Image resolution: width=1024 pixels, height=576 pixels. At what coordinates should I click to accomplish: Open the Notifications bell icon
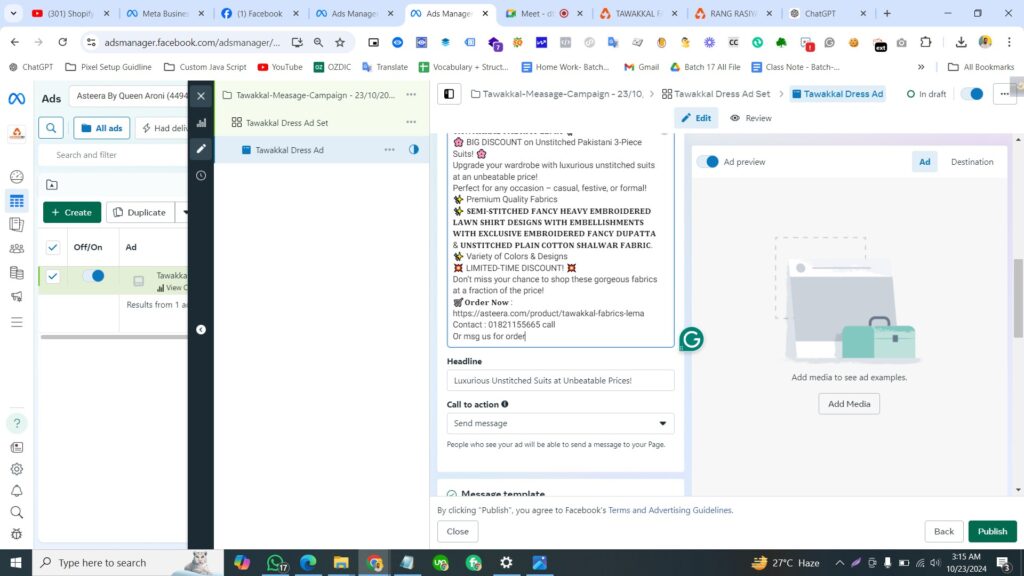[x=17, y=491]
